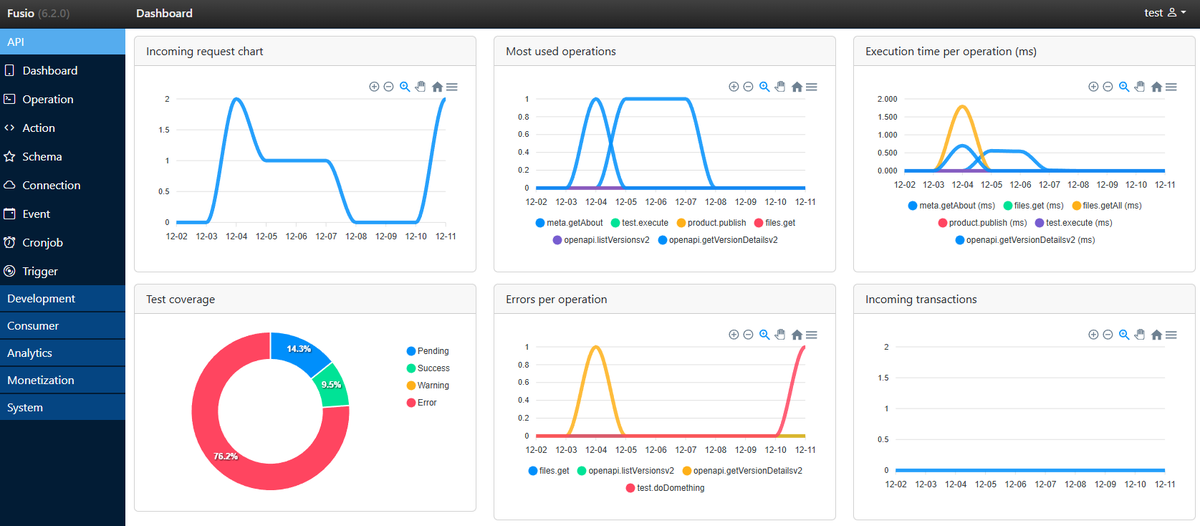Expand the System sidebar section
Viewport: 1200px width, 526px height.
point(62,408)
